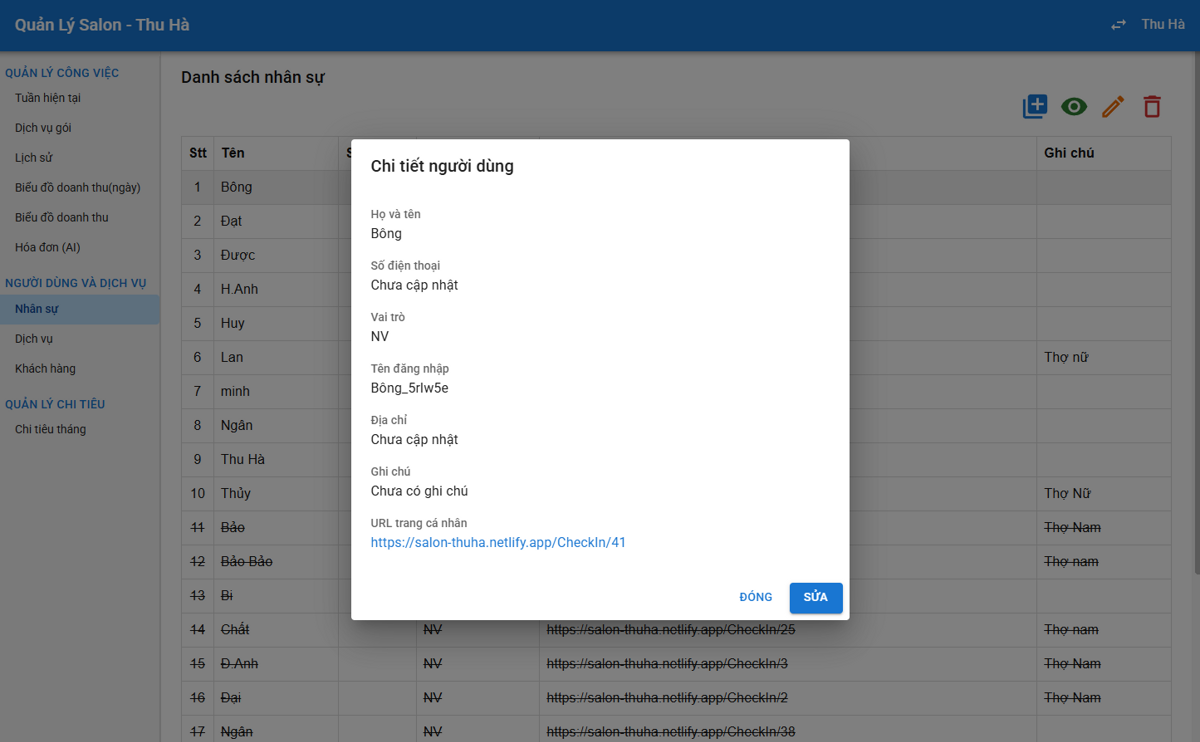Open Chi tiêu tháng sidebar item
Image resolution: width=1200 pixels, height=742 pixels.
pyautogui.click(x=50, y=429)
